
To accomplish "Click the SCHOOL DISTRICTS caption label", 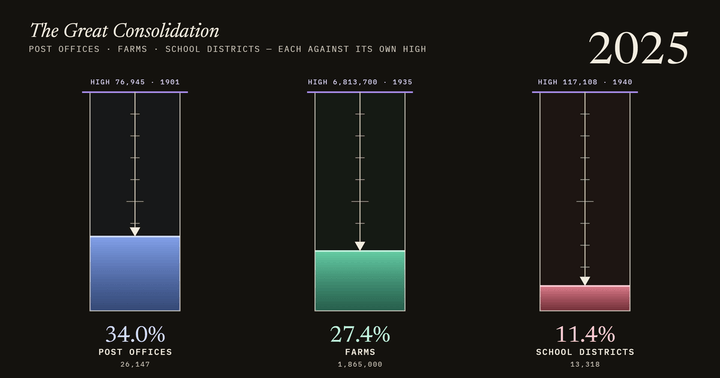I will tap(585, 352).
